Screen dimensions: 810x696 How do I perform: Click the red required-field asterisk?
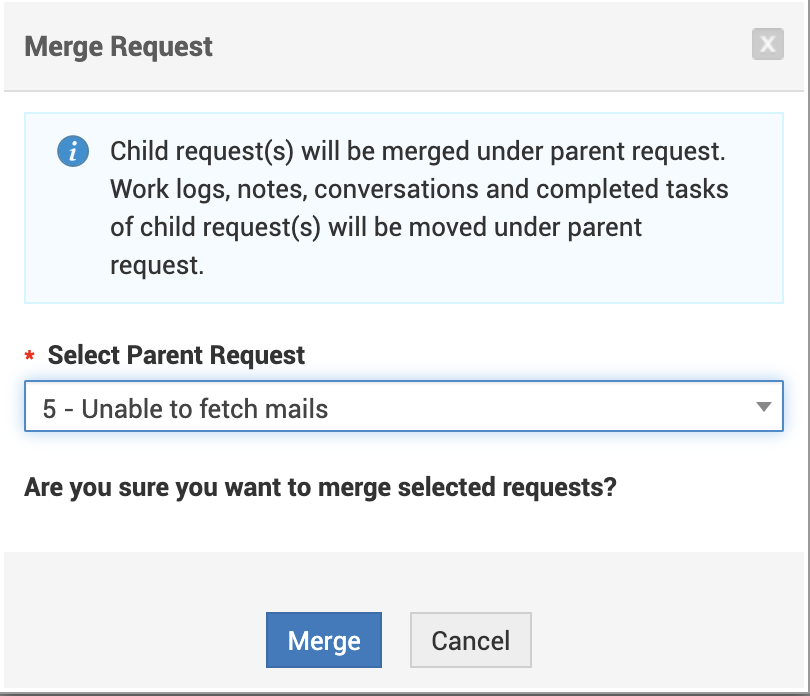(30, 357)
